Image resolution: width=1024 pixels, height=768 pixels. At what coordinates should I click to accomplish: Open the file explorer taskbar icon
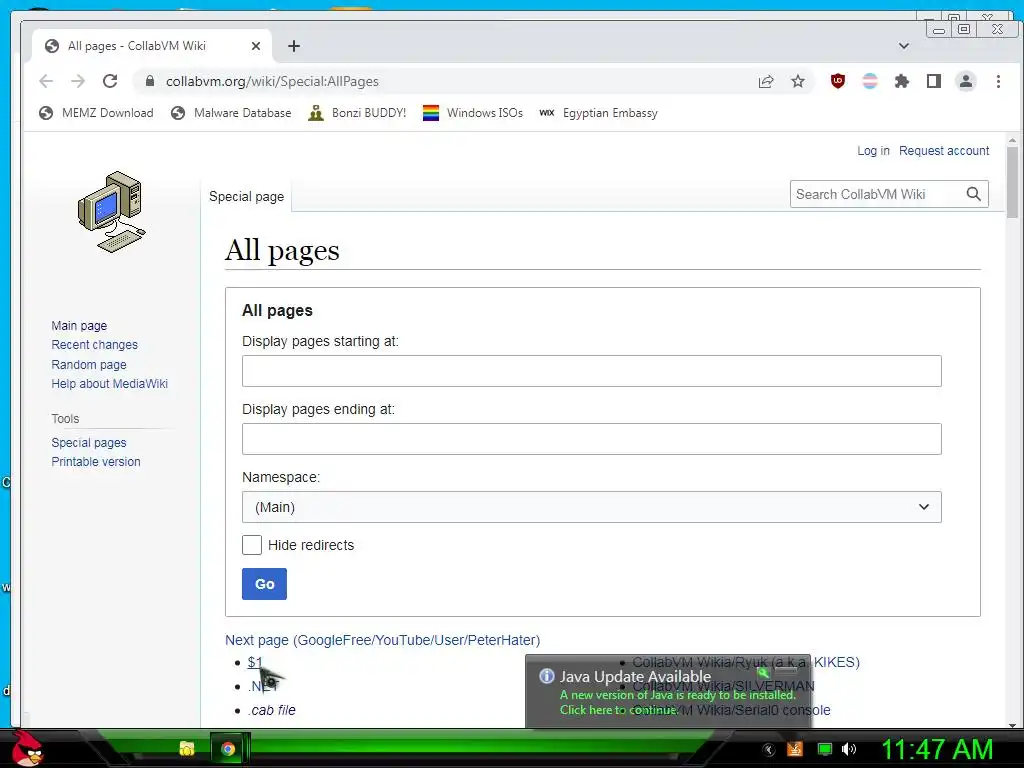[187, 749]
